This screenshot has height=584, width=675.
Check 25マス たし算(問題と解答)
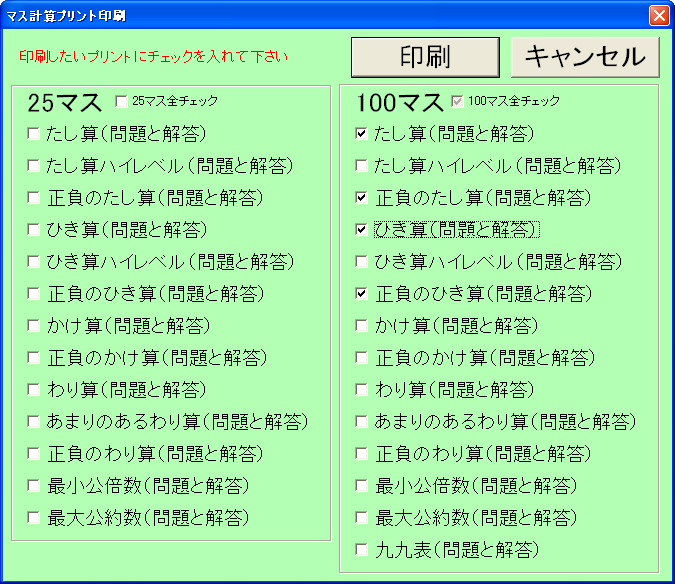coord(34,134)
